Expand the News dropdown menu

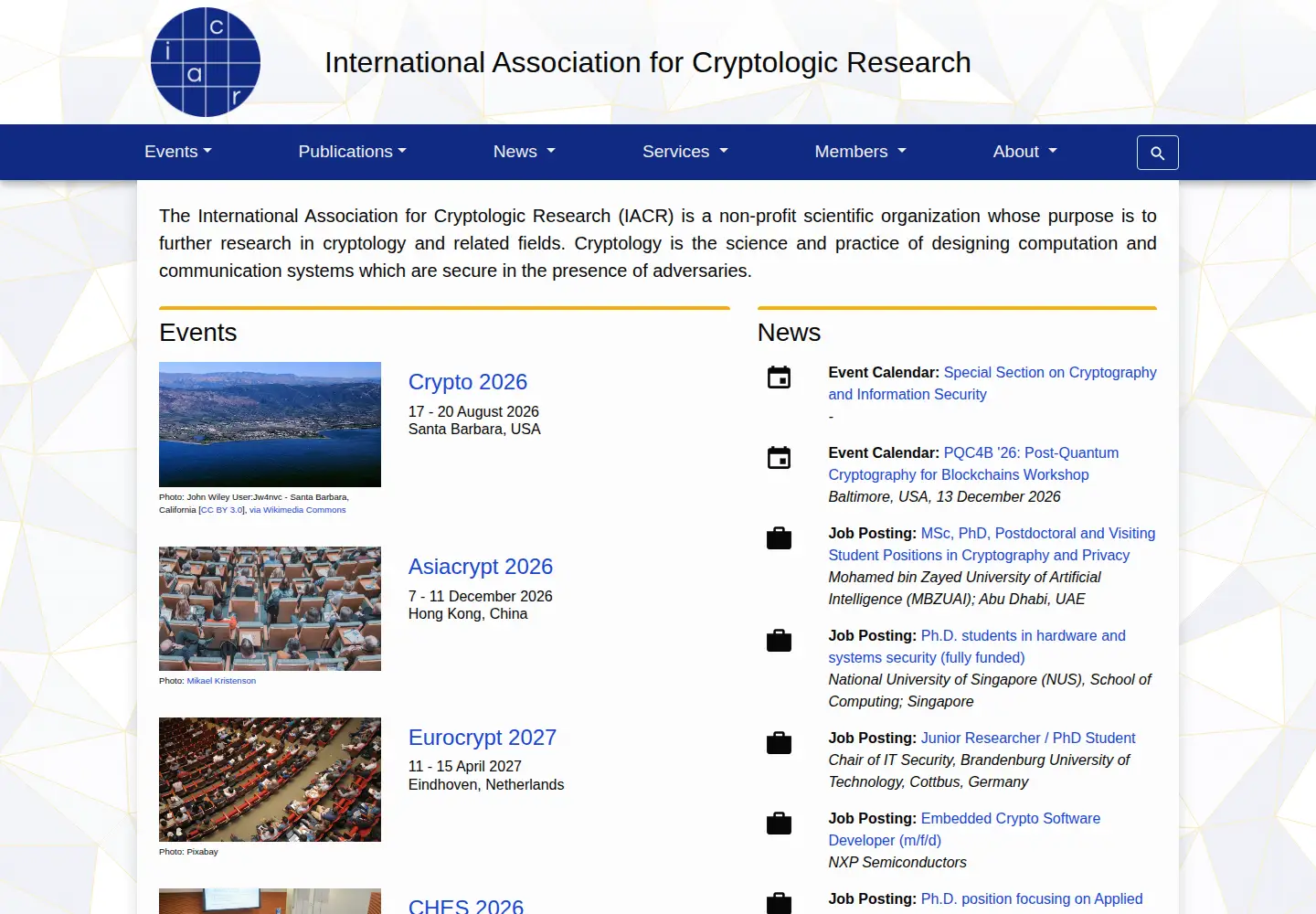click(x=525, y=152)
